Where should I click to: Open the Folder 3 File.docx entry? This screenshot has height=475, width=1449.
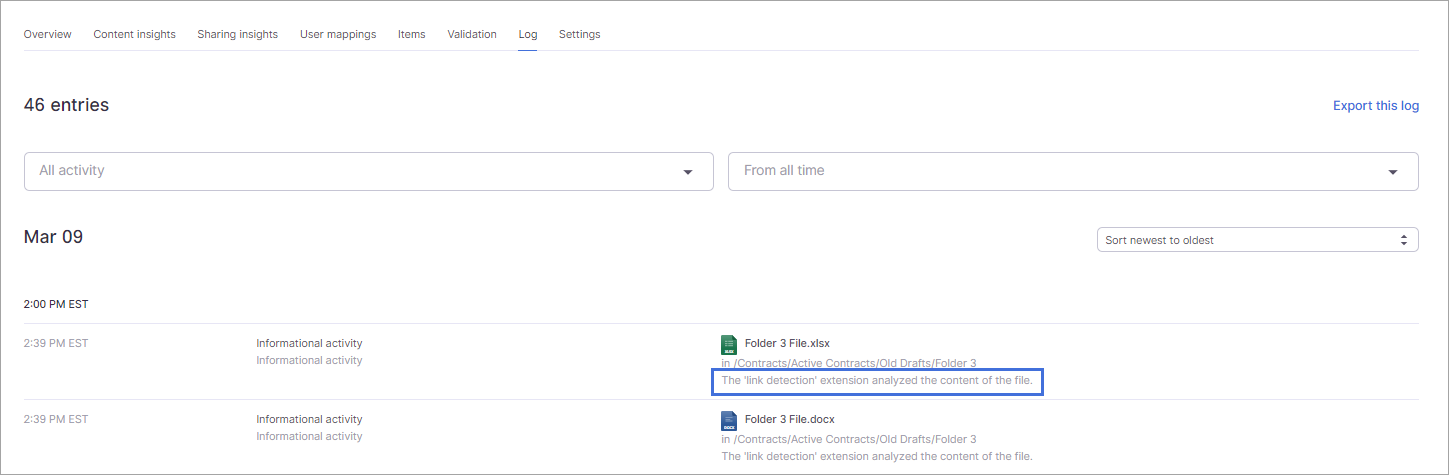(789, 419)
